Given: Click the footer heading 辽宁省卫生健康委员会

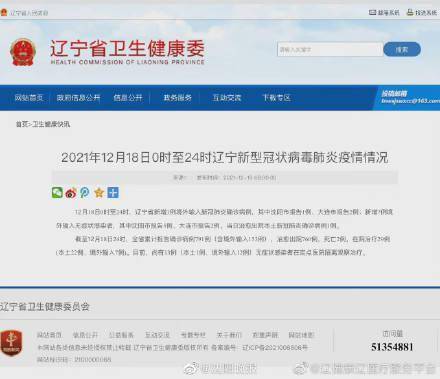Looking at the screenshot, I should pyautogui.click(x=45, y=307).
